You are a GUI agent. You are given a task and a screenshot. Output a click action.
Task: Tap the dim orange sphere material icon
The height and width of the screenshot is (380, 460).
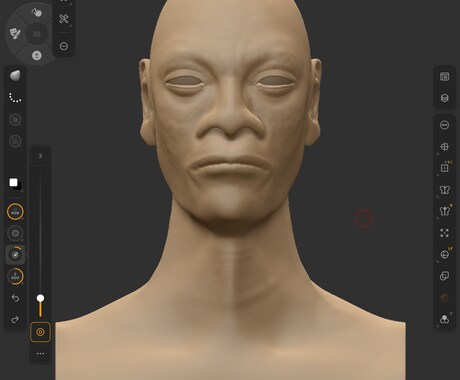tap(444, 298)
